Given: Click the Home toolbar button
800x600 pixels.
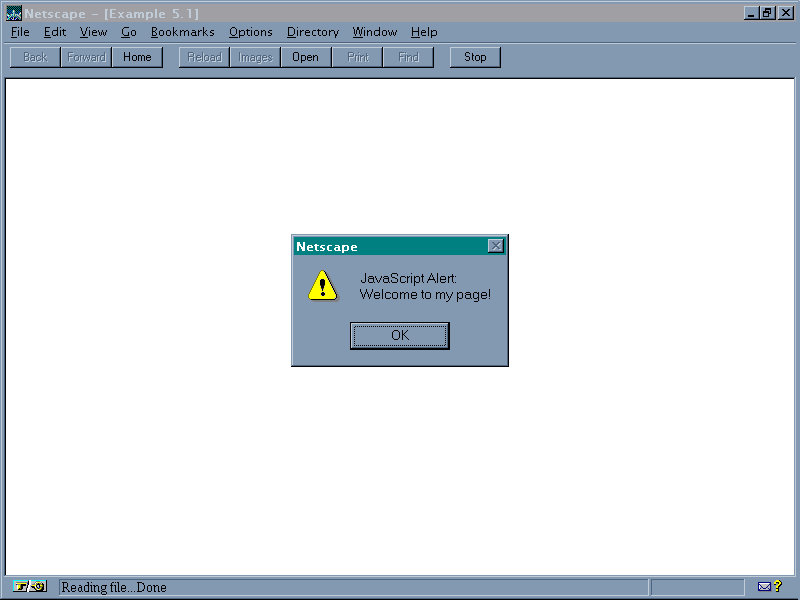Looking at the screenshot, I should click(137, 57).
